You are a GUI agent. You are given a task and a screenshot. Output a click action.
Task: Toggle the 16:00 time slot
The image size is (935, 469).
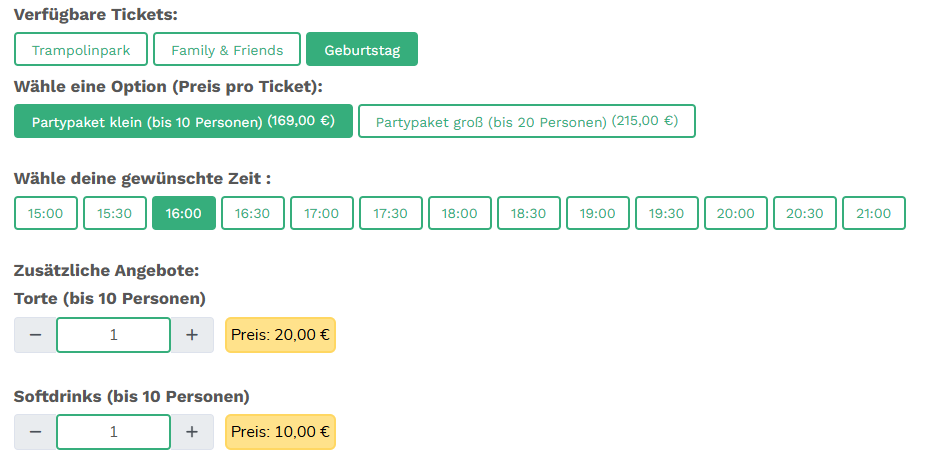coord(184,213)
